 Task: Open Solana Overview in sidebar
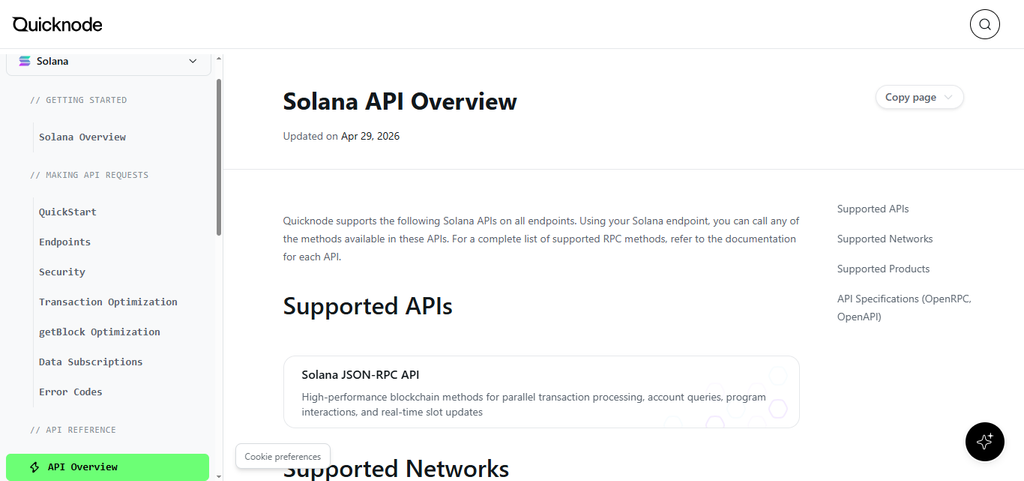pyautogui.click(x=82, y=137)
